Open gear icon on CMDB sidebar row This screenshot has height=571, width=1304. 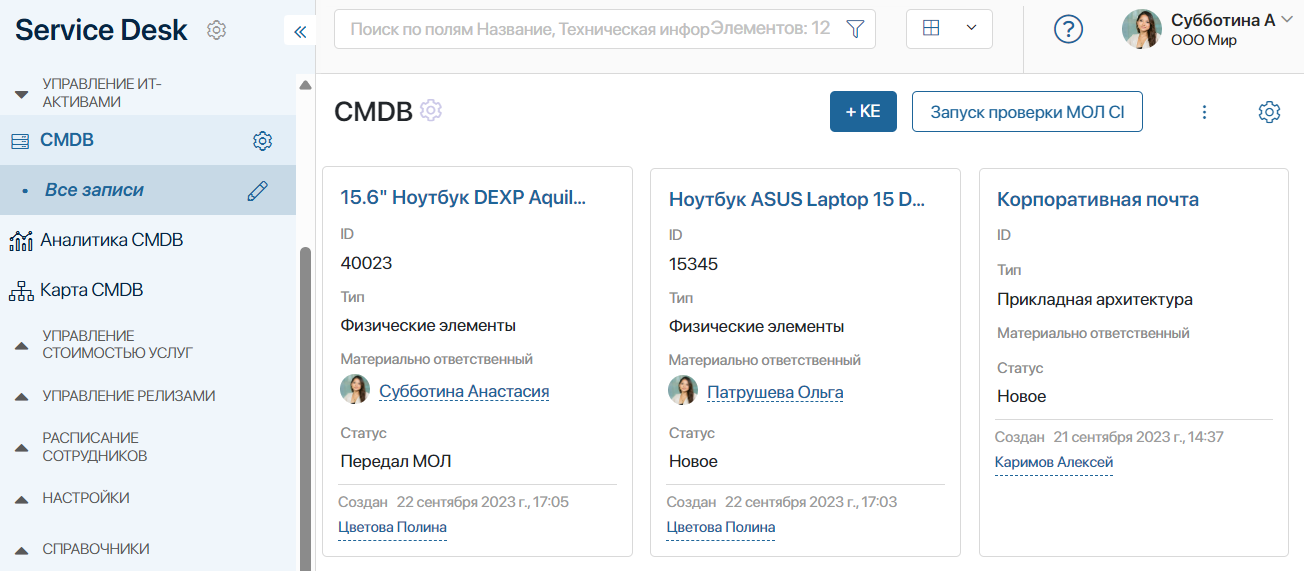click(x=263, y=141)
